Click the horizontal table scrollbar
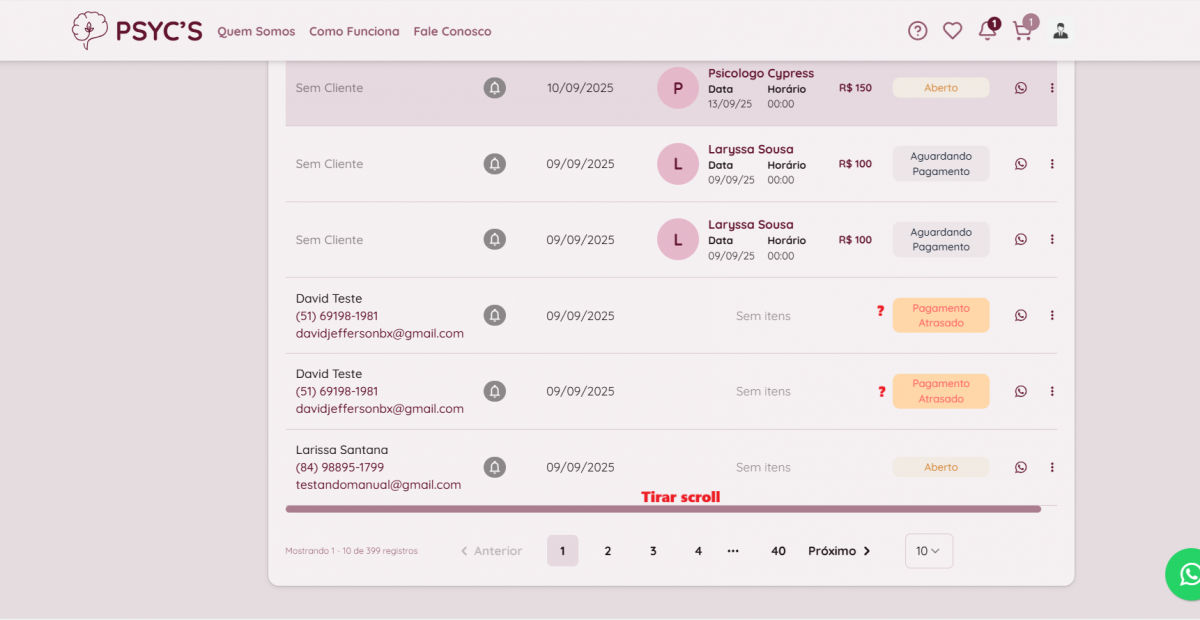Screen dimensions: 1200x620 [x=662, y=509]
